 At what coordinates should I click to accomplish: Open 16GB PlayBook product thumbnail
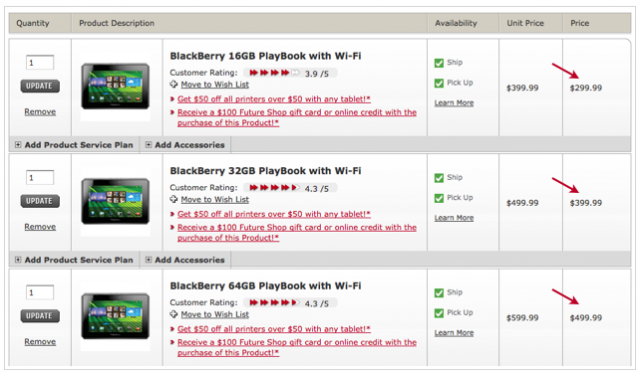[x=116, y=86]
